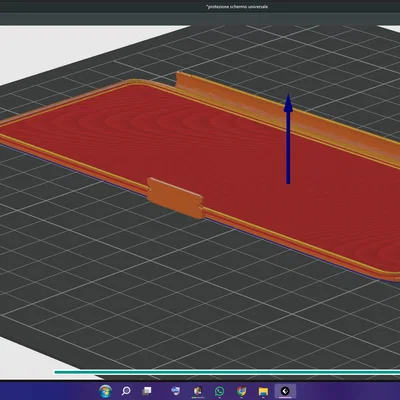Screen dimensions: 400x400
Task: Open Task View in the taskbar
Action: pyautogui.click(x=147, y=391)
